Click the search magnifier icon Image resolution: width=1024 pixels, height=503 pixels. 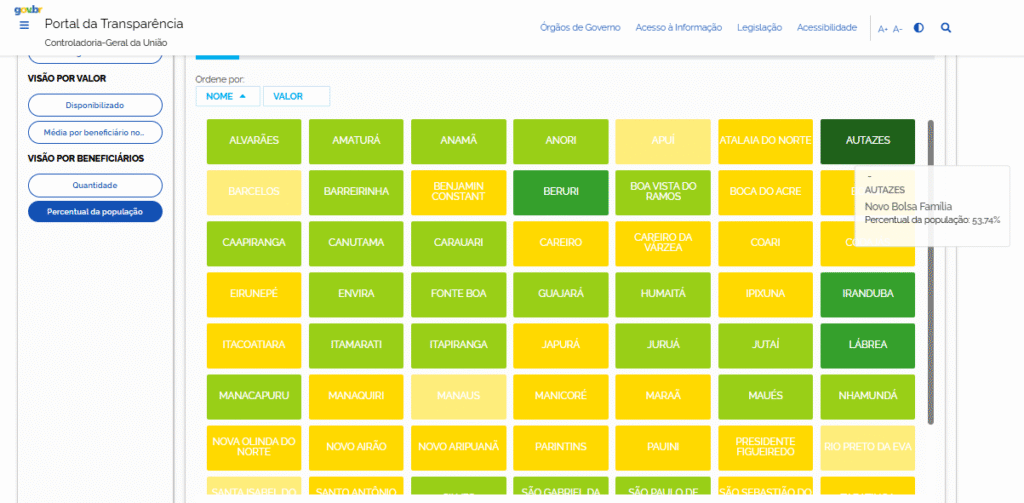pos(946,28)
